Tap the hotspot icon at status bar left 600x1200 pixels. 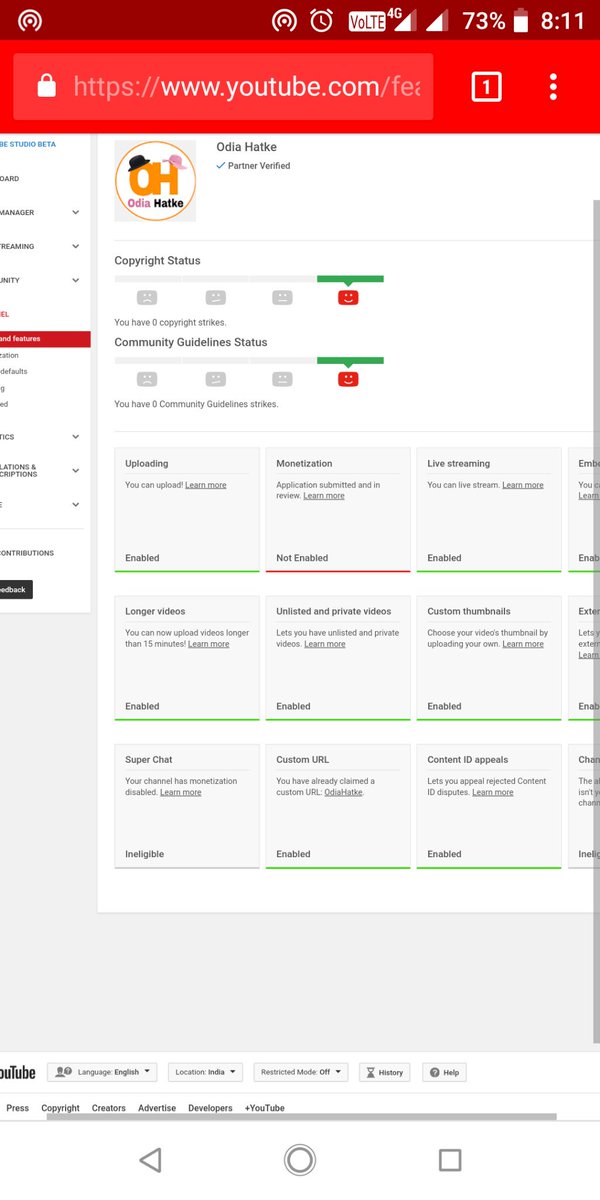pyautogui.click(x=30, y=20)
